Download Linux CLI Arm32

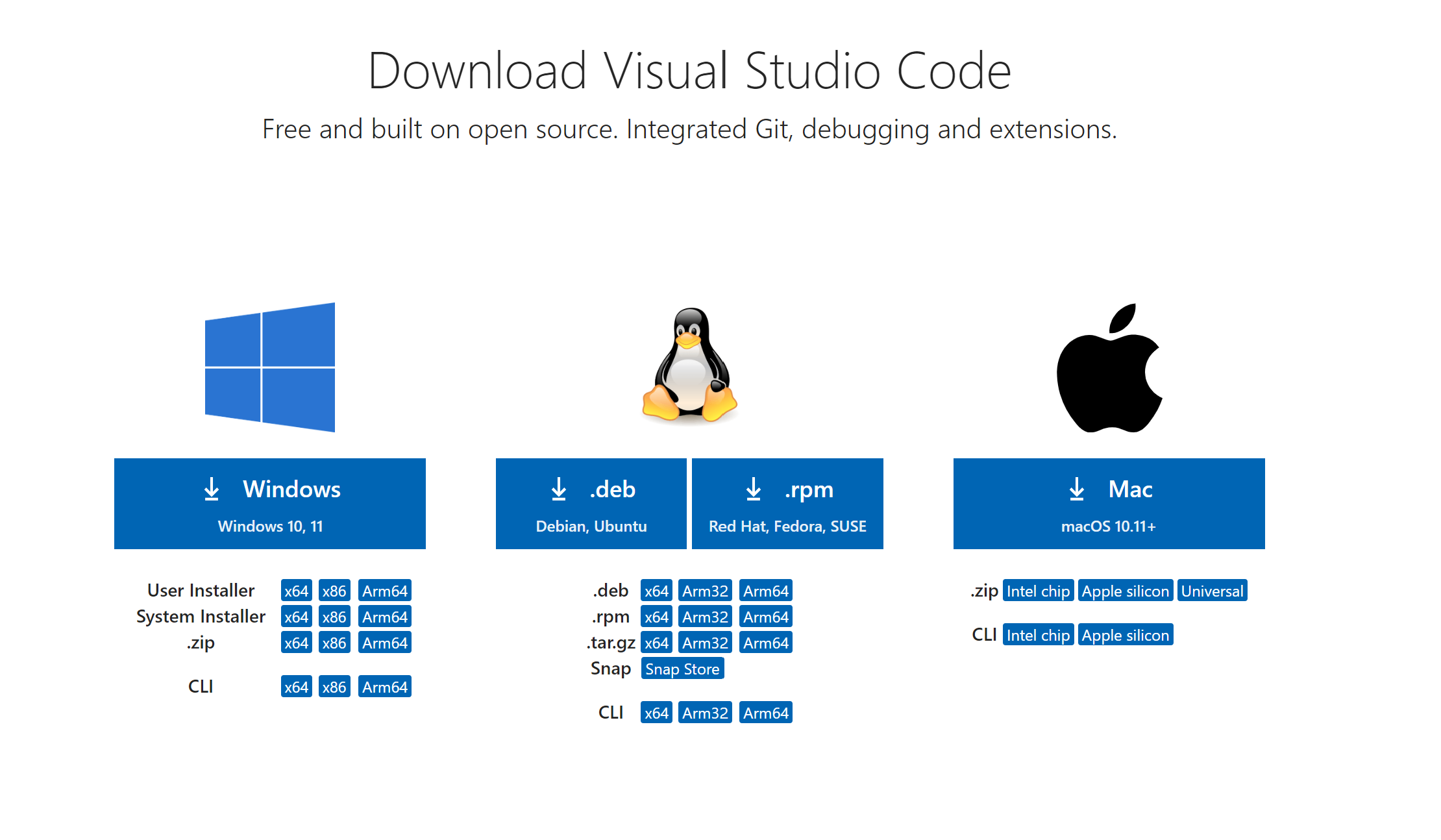tap(705, 713)
